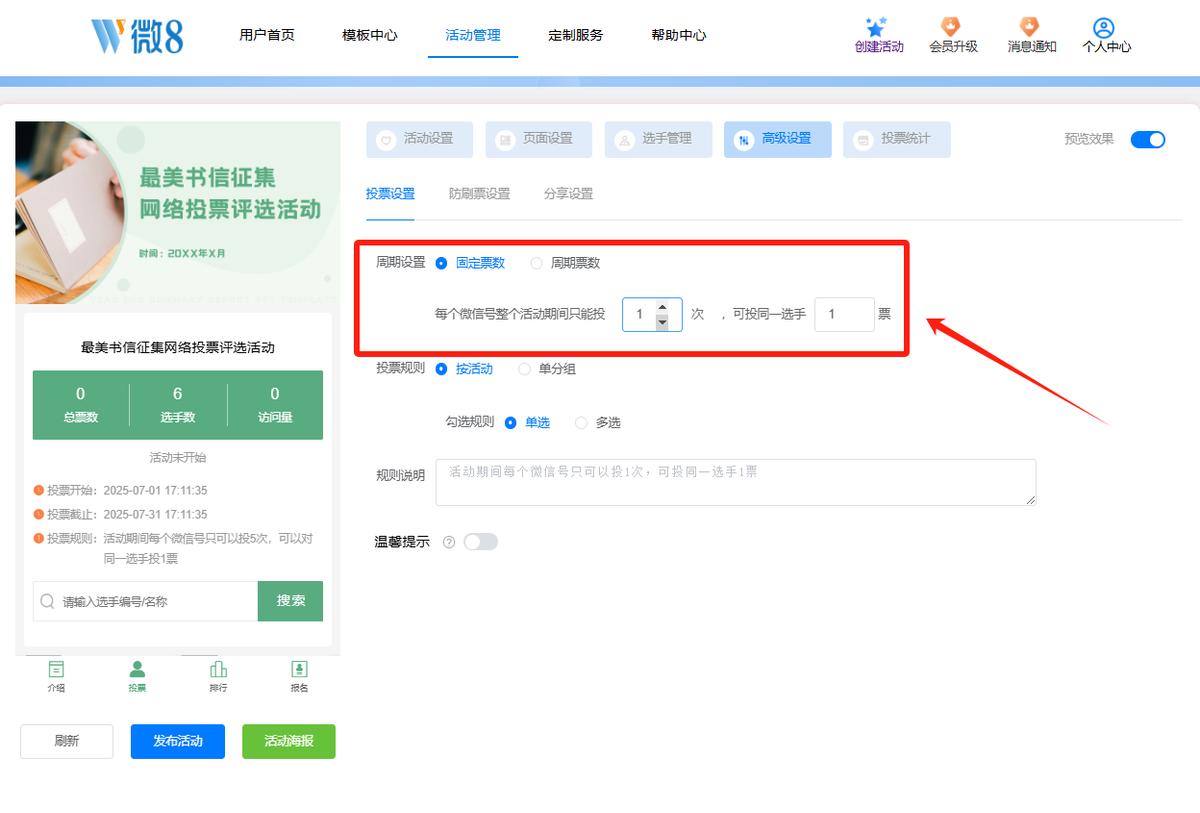Open the 消息通知 icon
The image size is (1200, 813).
point(1030,27)
